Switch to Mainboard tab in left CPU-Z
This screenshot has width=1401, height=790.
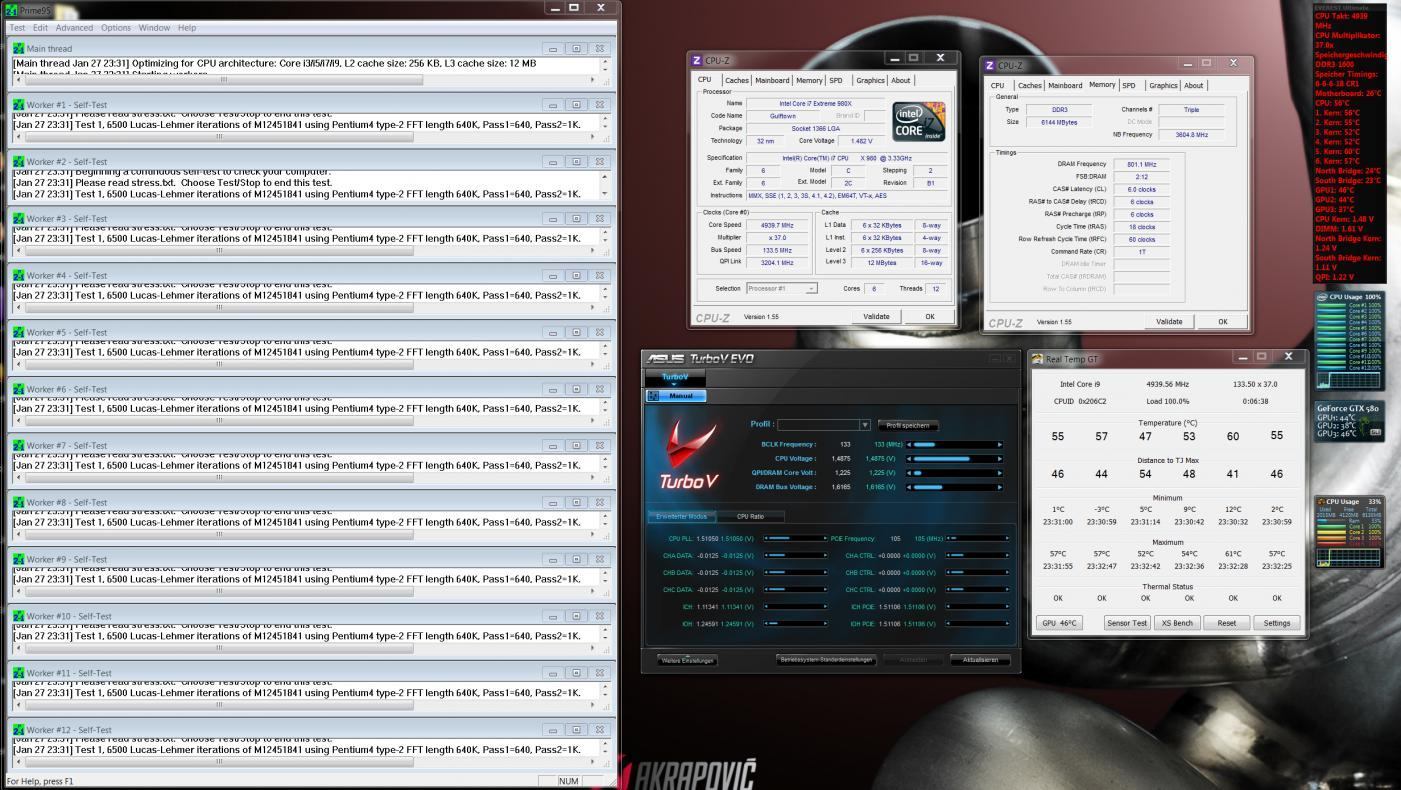[773, 80]
